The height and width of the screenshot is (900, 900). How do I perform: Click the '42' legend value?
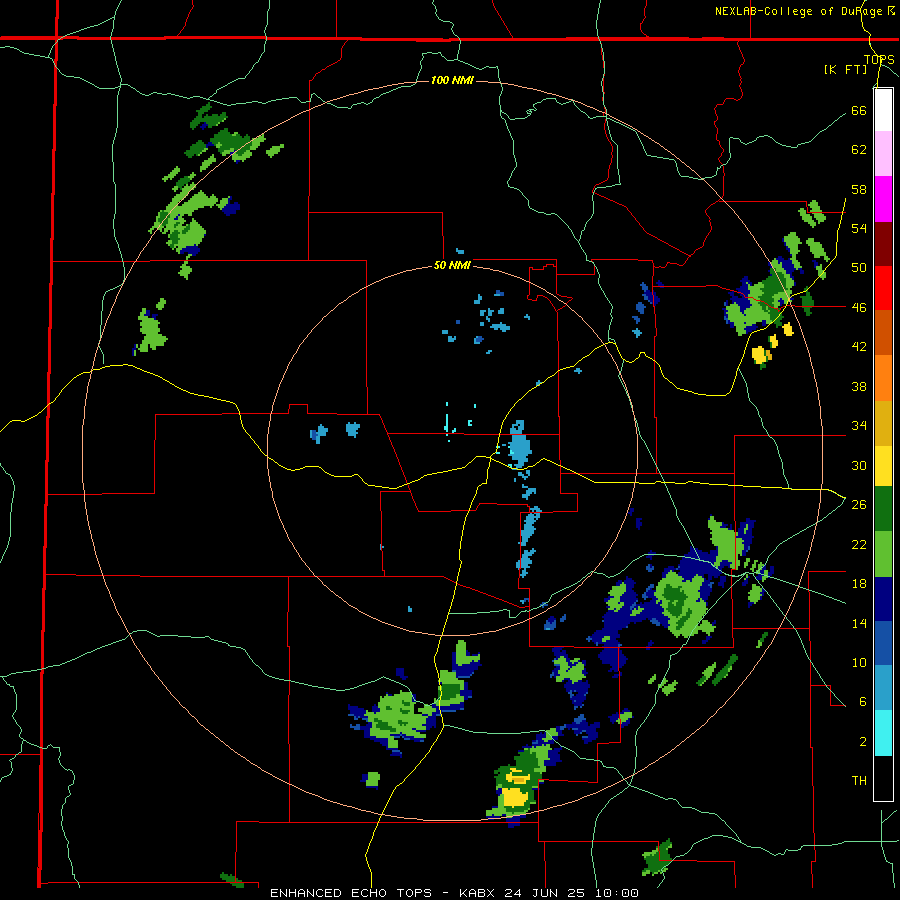tap(859, 347)
